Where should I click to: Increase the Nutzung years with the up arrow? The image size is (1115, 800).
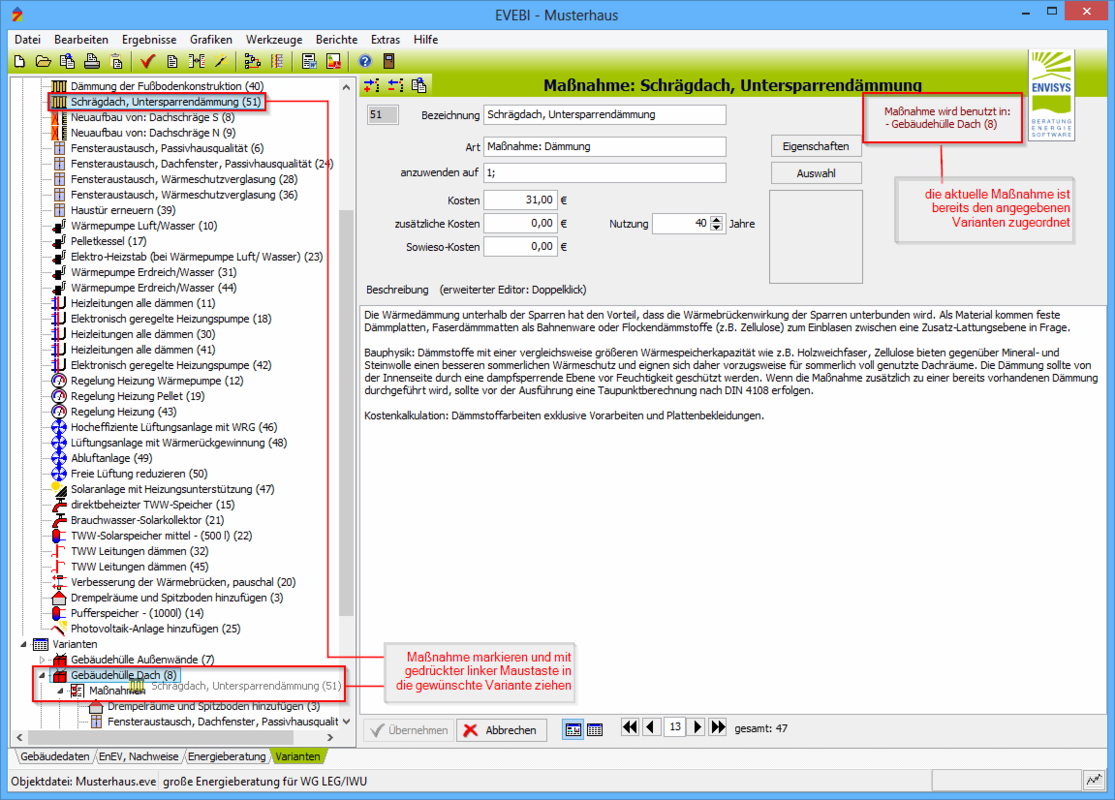tap(717, 220)
